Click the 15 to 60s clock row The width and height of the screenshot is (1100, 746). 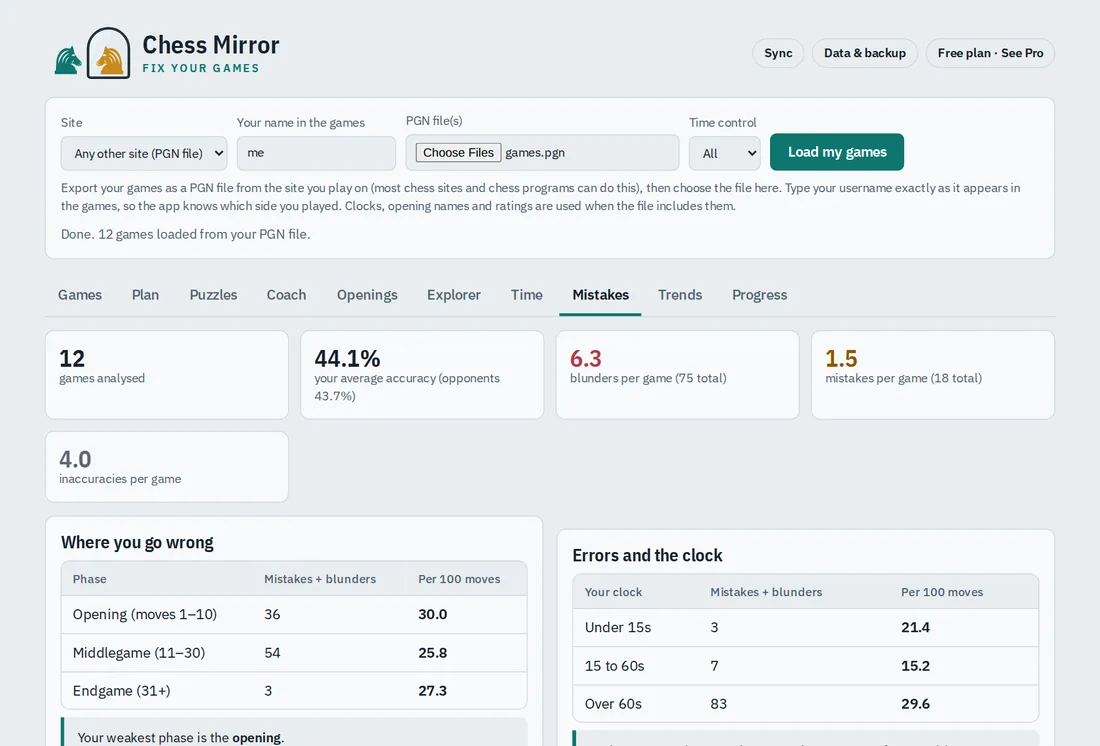805,666
